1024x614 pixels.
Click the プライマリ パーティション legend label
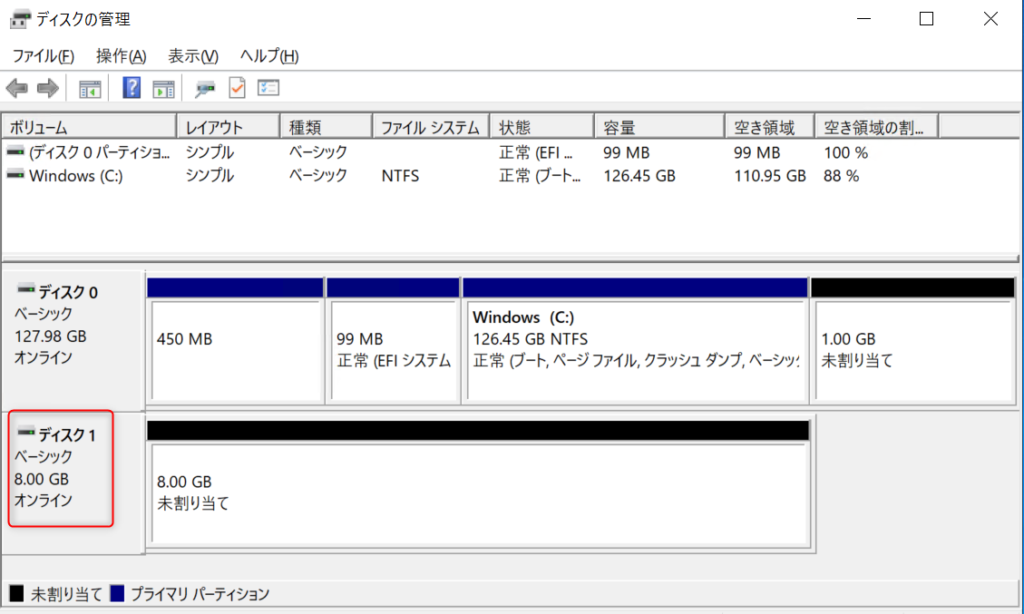pyautogui.click(x=200, y=594)
